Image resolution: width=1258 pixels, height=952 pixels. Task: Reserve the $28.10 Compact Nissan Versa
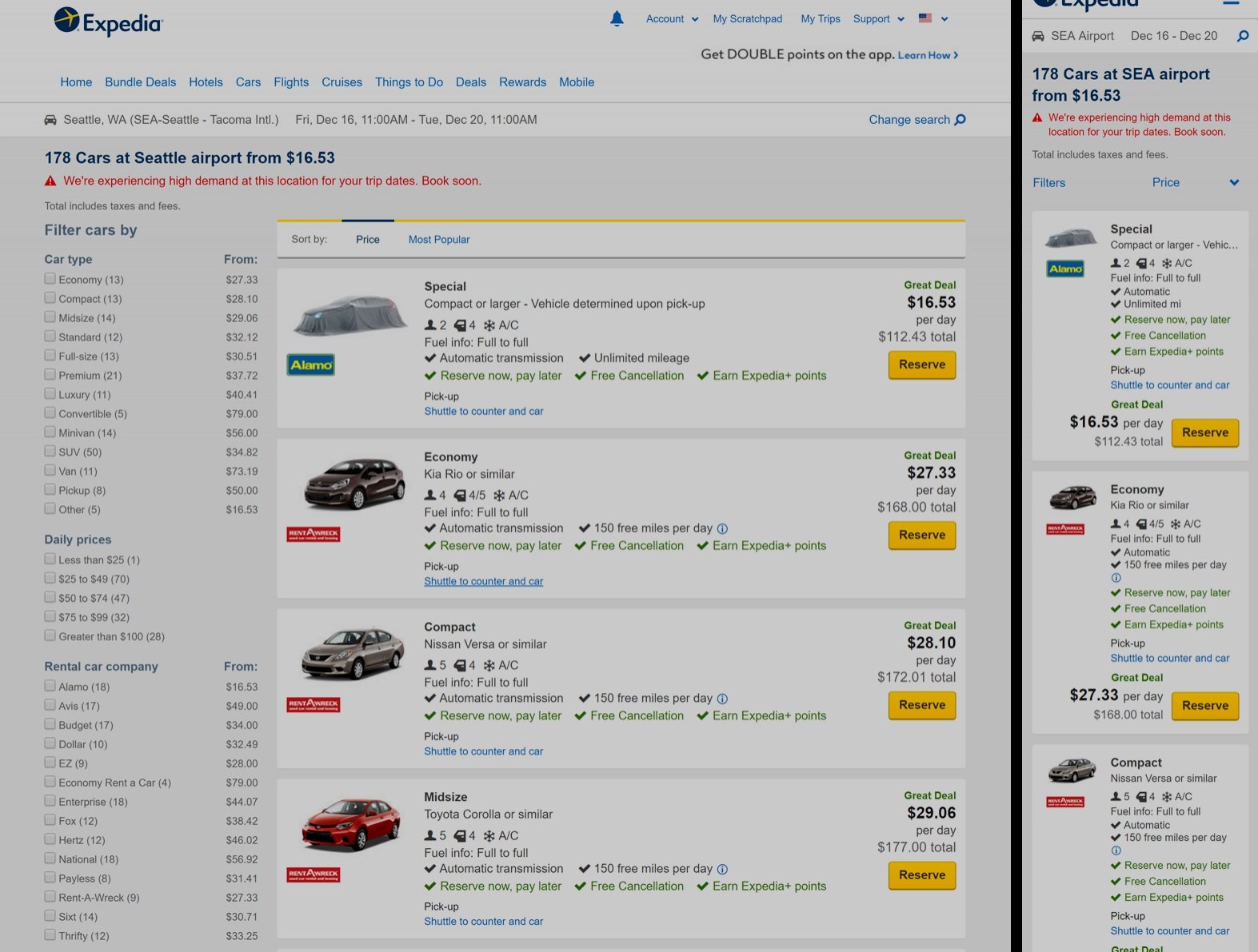(922, 705)
